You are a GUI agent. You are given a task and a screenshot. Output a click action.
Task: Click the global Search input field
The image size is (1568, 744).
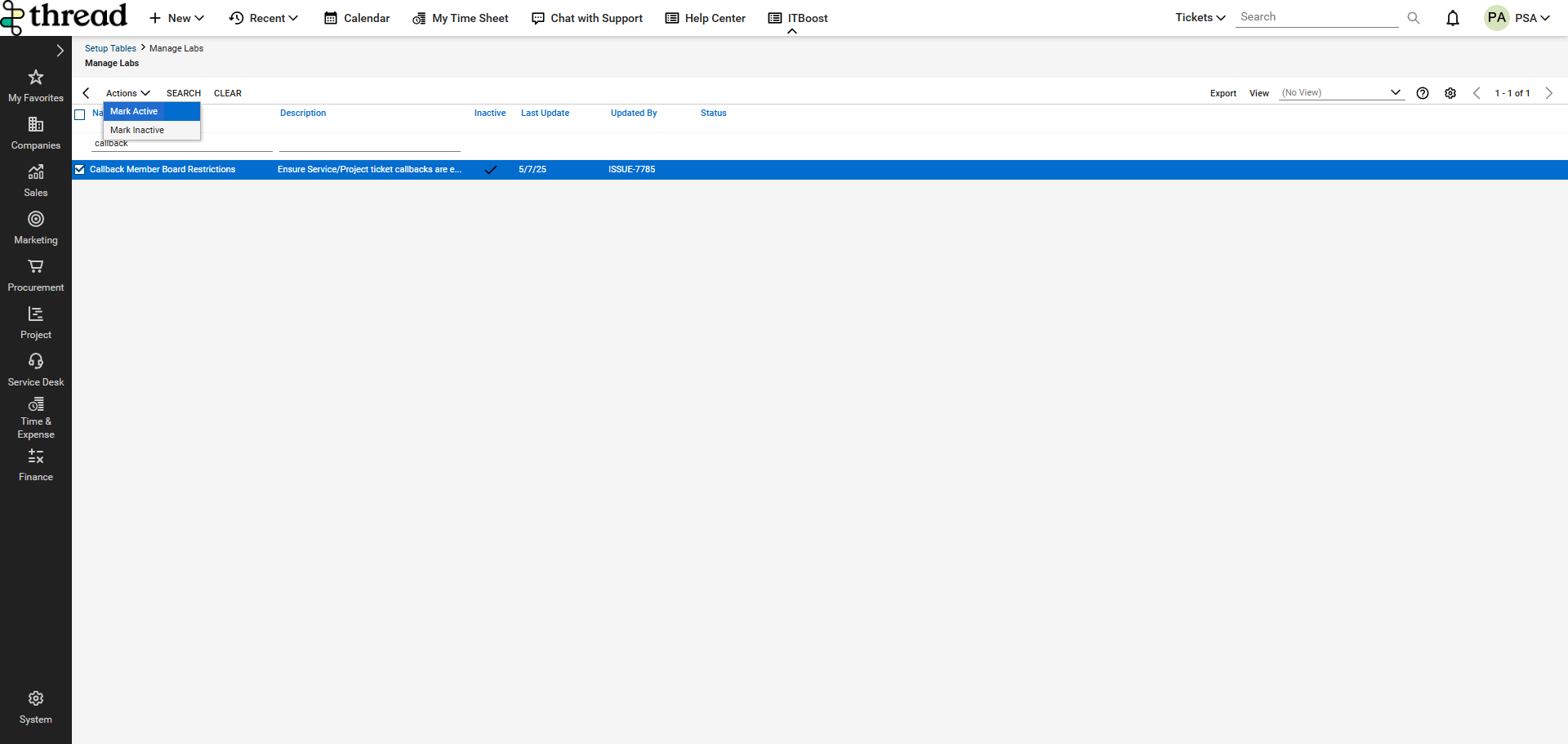(1316, 17)
